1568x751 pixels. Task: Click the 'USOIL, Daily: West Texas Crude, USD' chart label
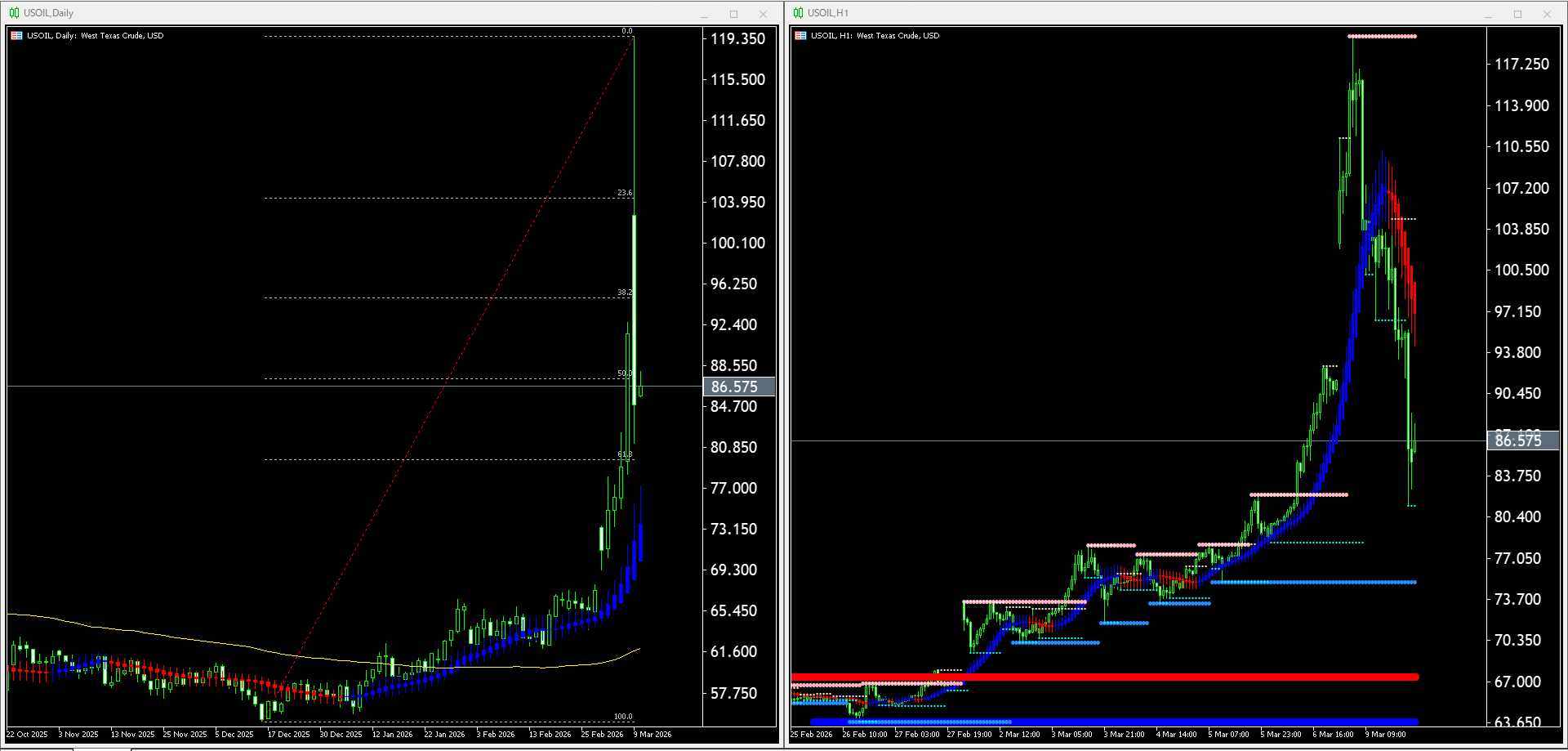(x=95, y=36)
